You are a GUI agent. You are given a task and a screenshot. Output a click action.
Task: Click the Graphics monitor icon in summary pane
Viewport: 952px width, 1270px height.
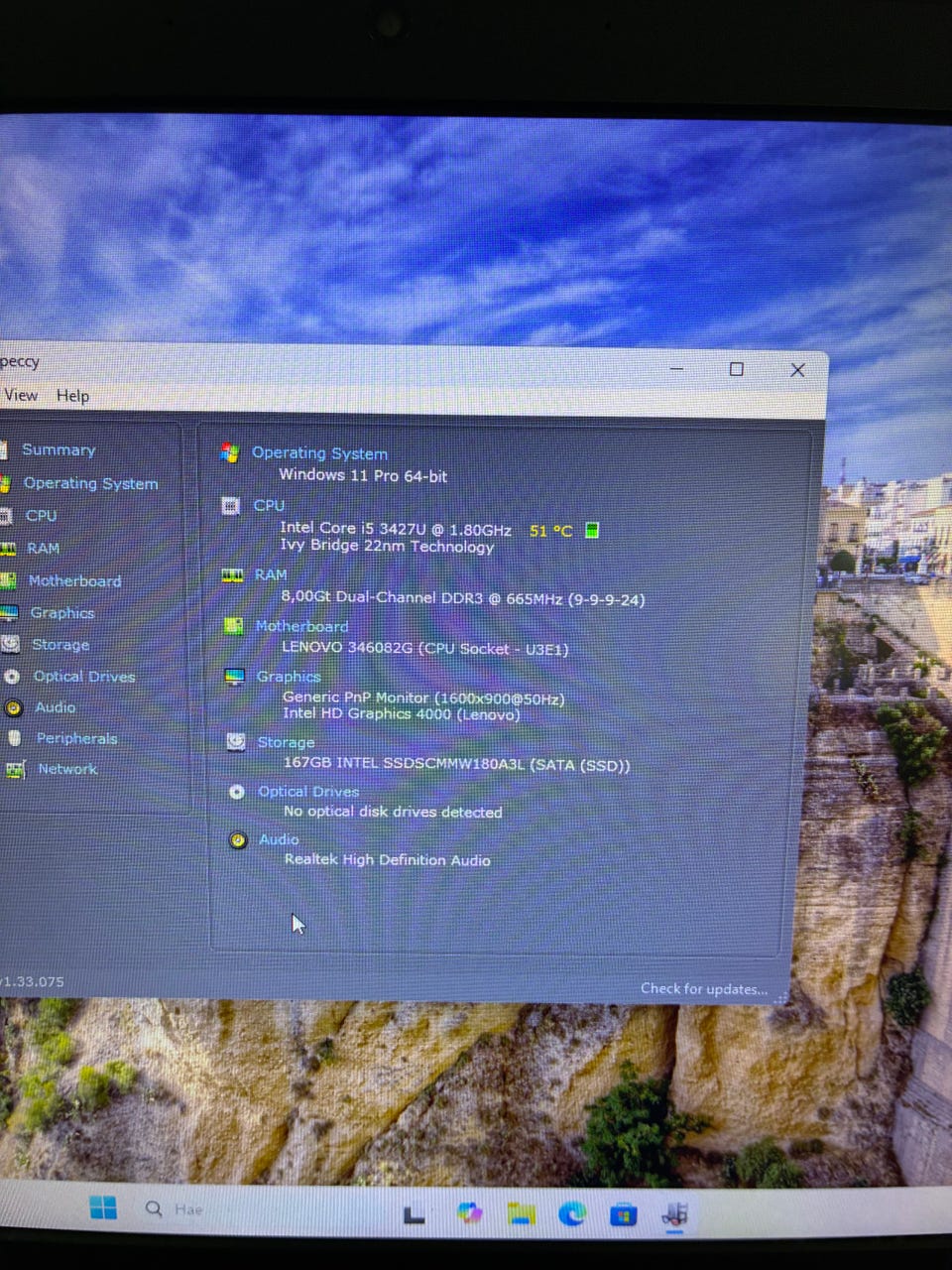[x=234, y=677]
